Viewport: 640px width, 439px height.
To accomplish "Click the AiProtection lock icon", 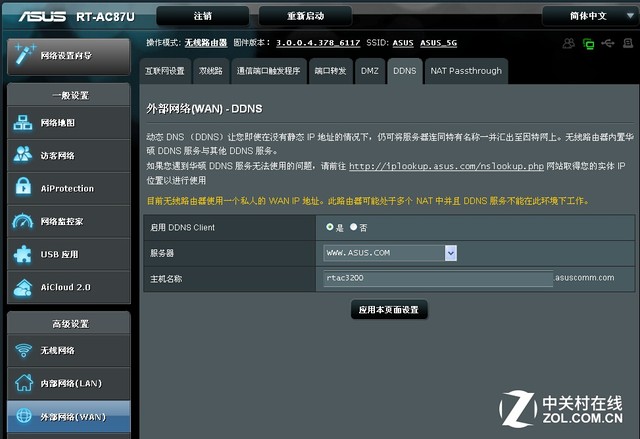I will pos(23,187).
